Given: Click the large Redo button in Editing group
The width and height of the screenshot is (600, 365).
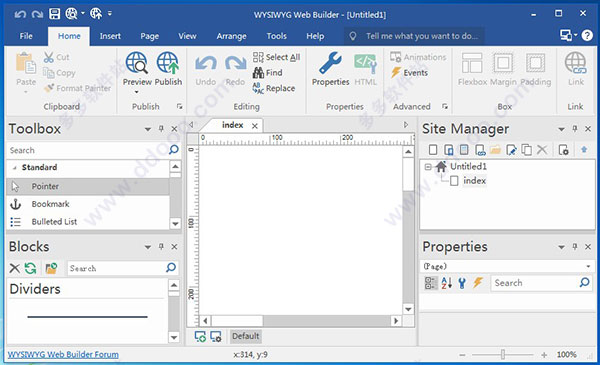Looking at the screenshot, I should (x=235, y=70).
